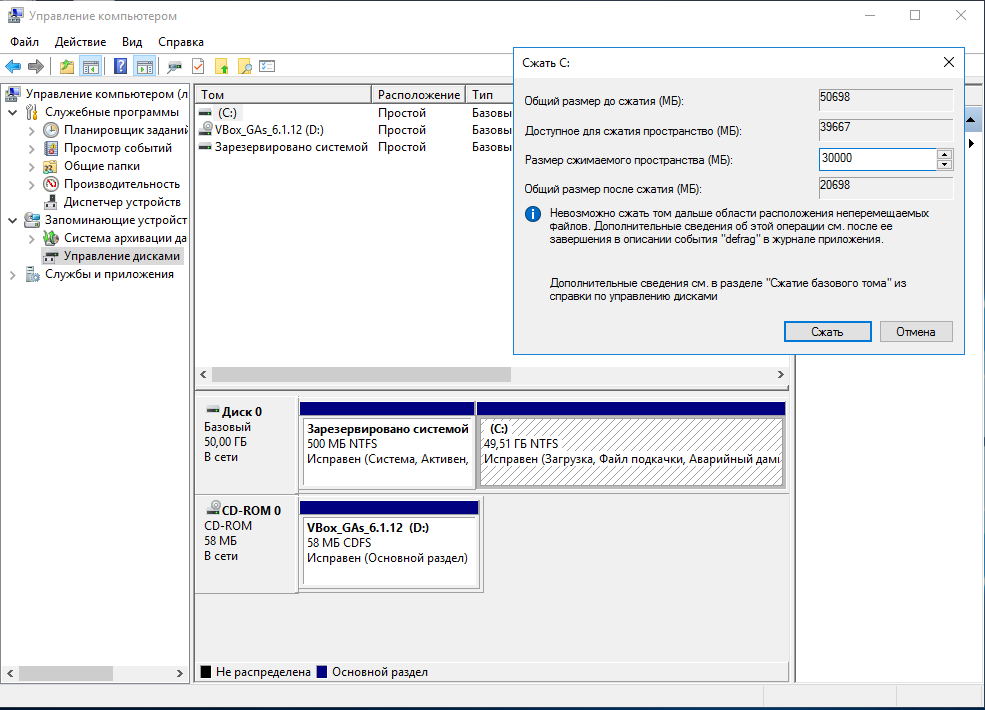The image size is (985, 710).
Task: Click the blue Back arrow in toolbar
Action: point(13,67)
